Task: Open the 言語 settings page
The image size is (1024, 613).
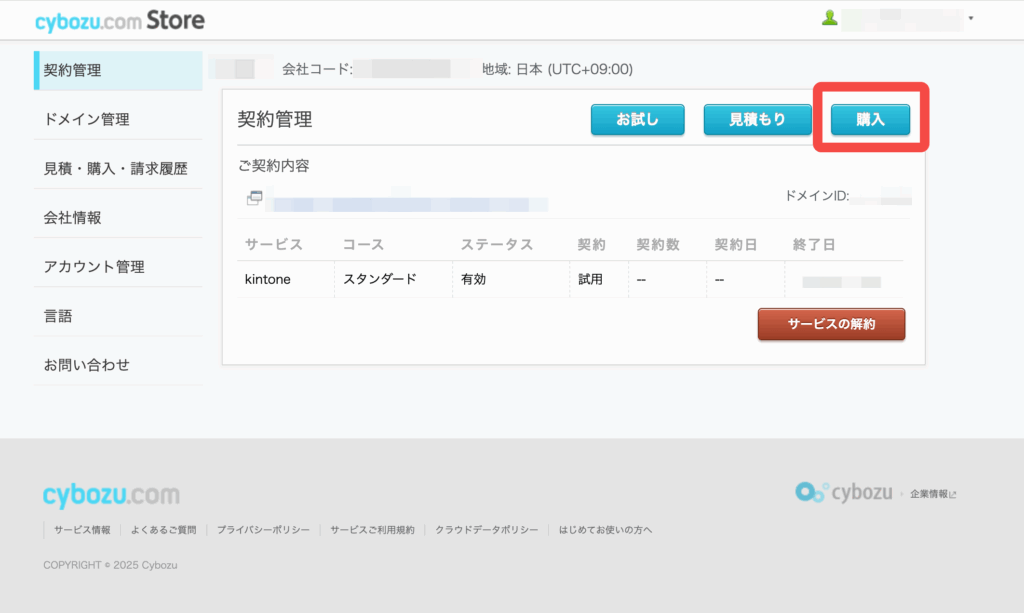Action: click(58, 316)
